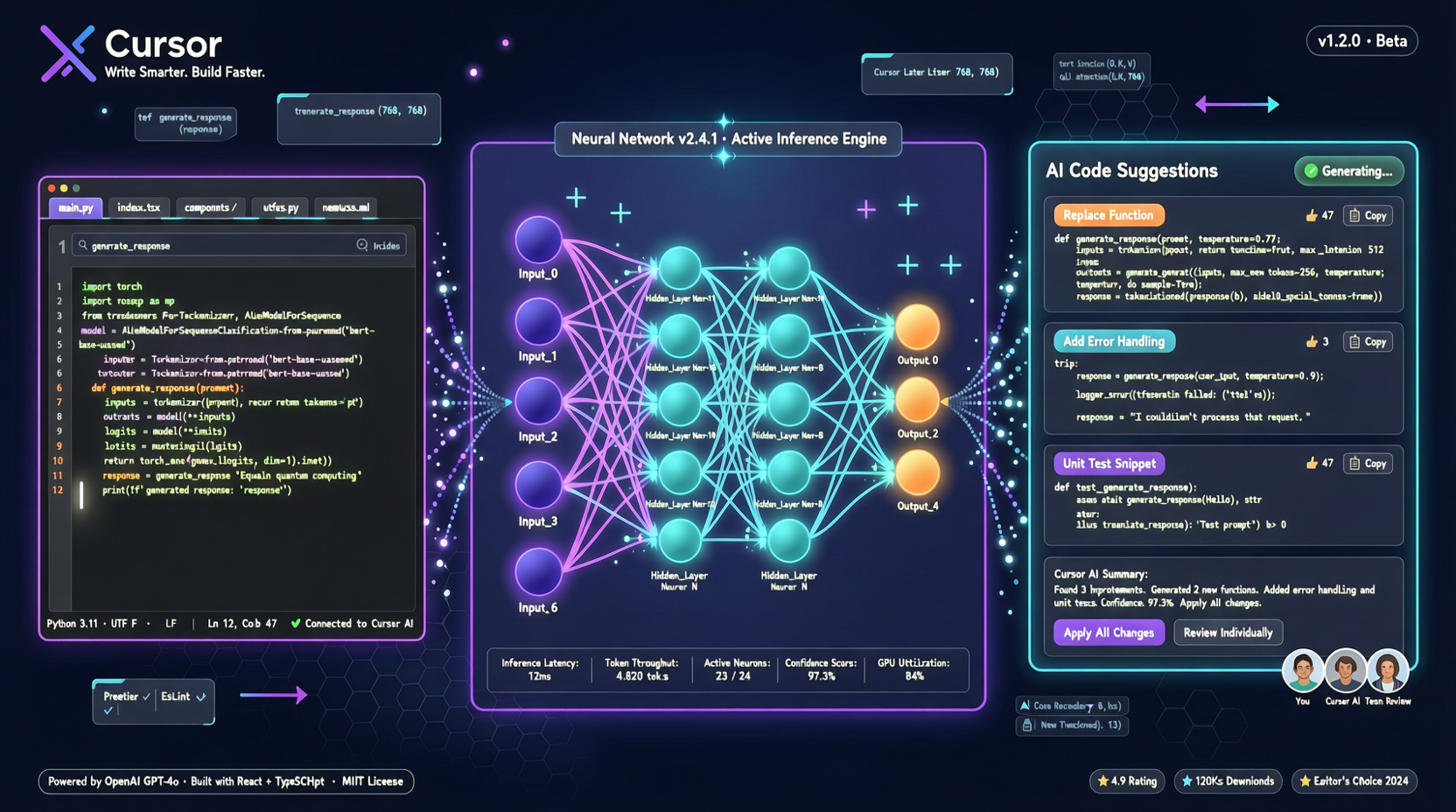Open the nemluss.ml tab
Viewport: 1456px width, 812px height.
pos(346,207)
